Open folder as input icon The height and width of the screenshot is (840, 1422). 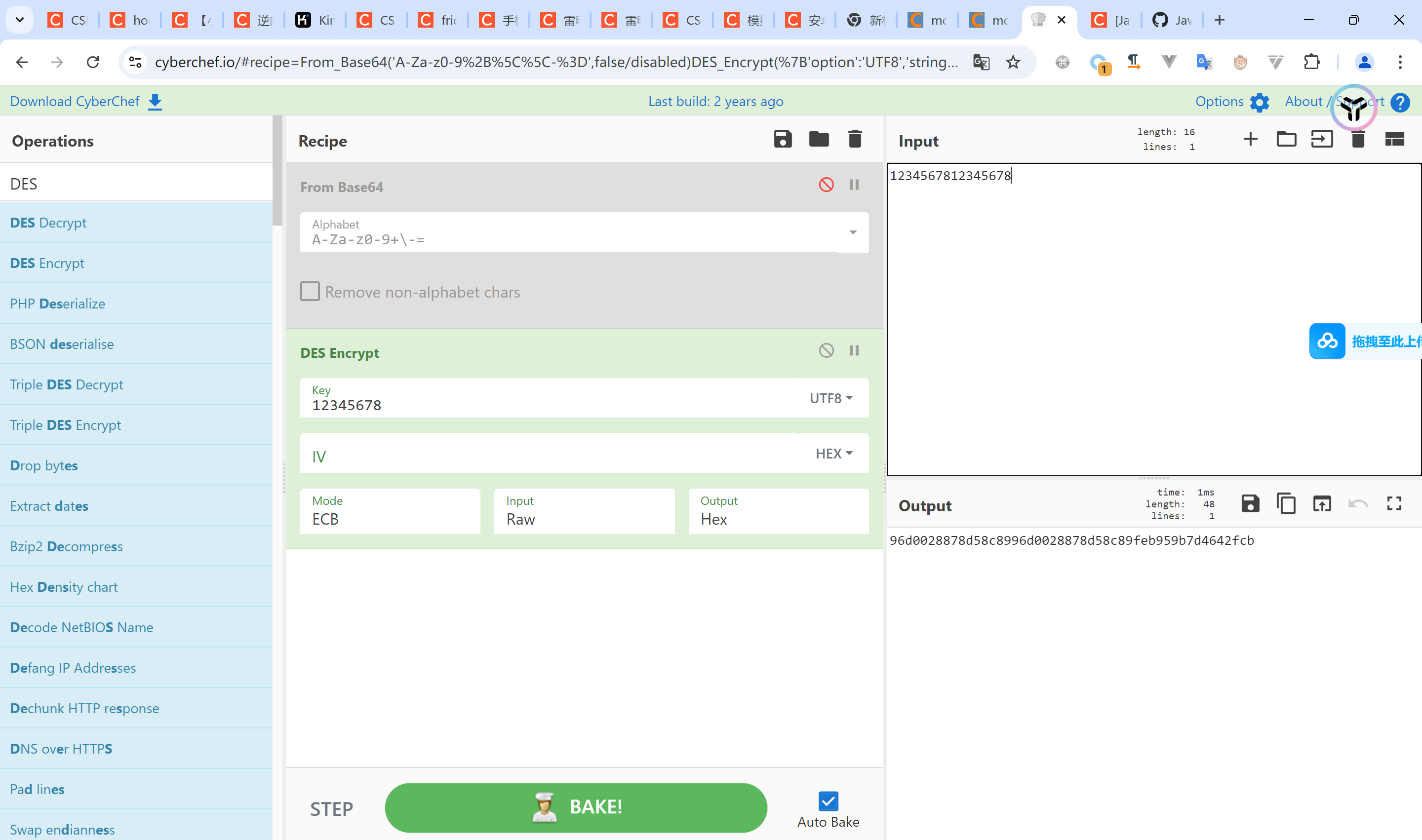click(x=1286, y=139)
